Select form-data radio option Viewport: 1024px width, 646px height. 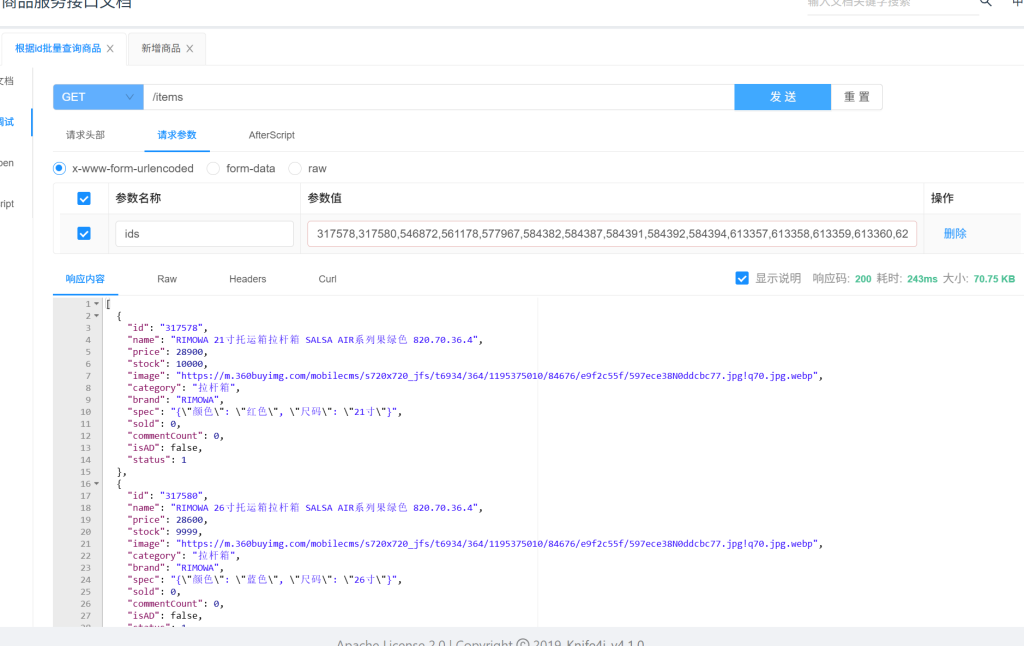tap(213, 169)
